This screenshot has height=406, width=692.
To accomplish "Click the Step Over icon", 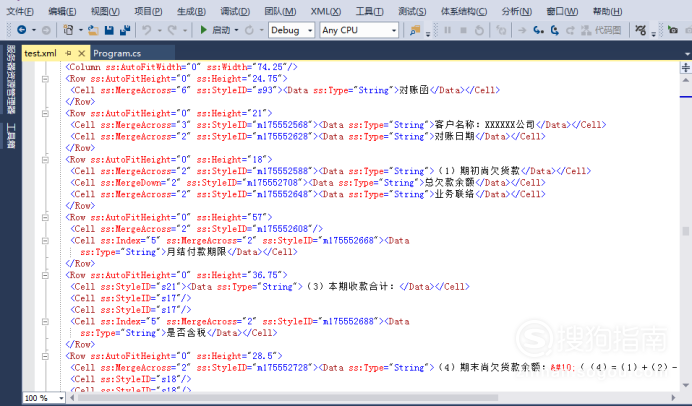I will pos(554,30).
